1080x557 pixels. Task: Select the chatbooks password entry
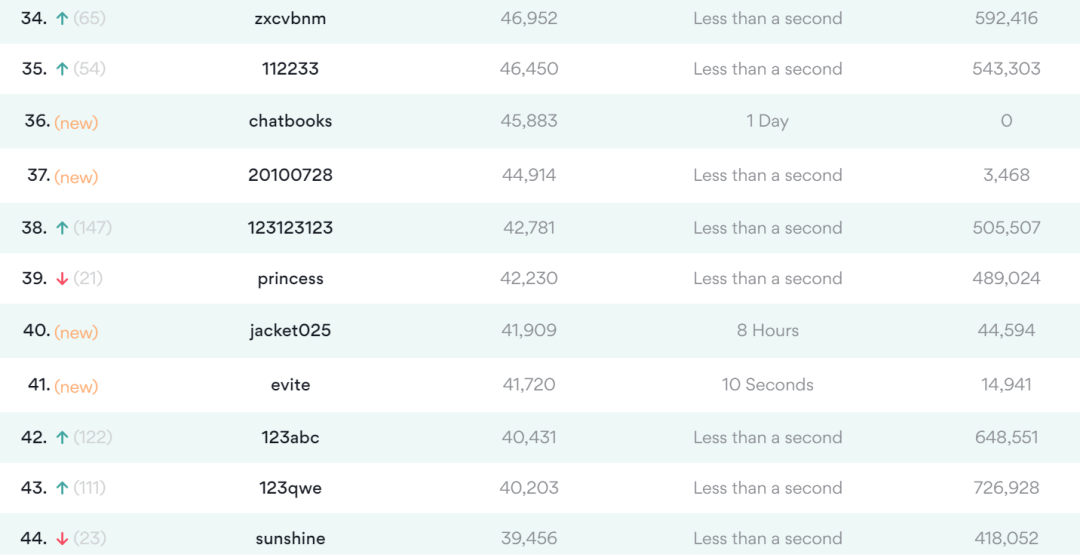[290, 121]
